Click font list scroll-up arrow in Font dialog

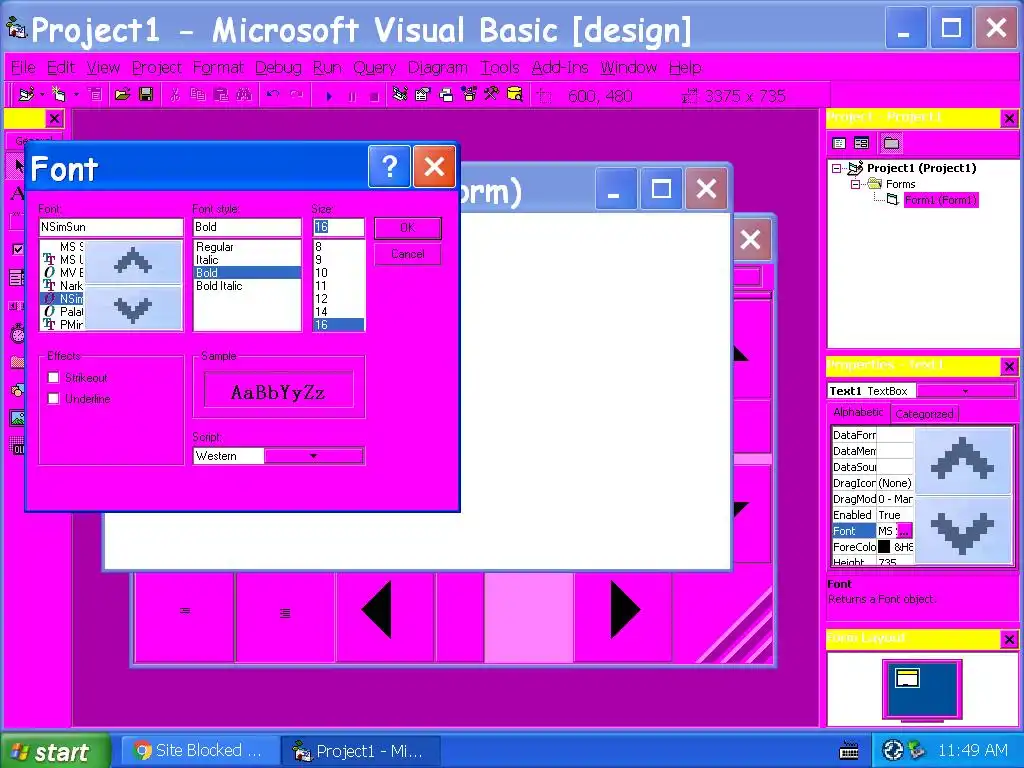point(133,261)
